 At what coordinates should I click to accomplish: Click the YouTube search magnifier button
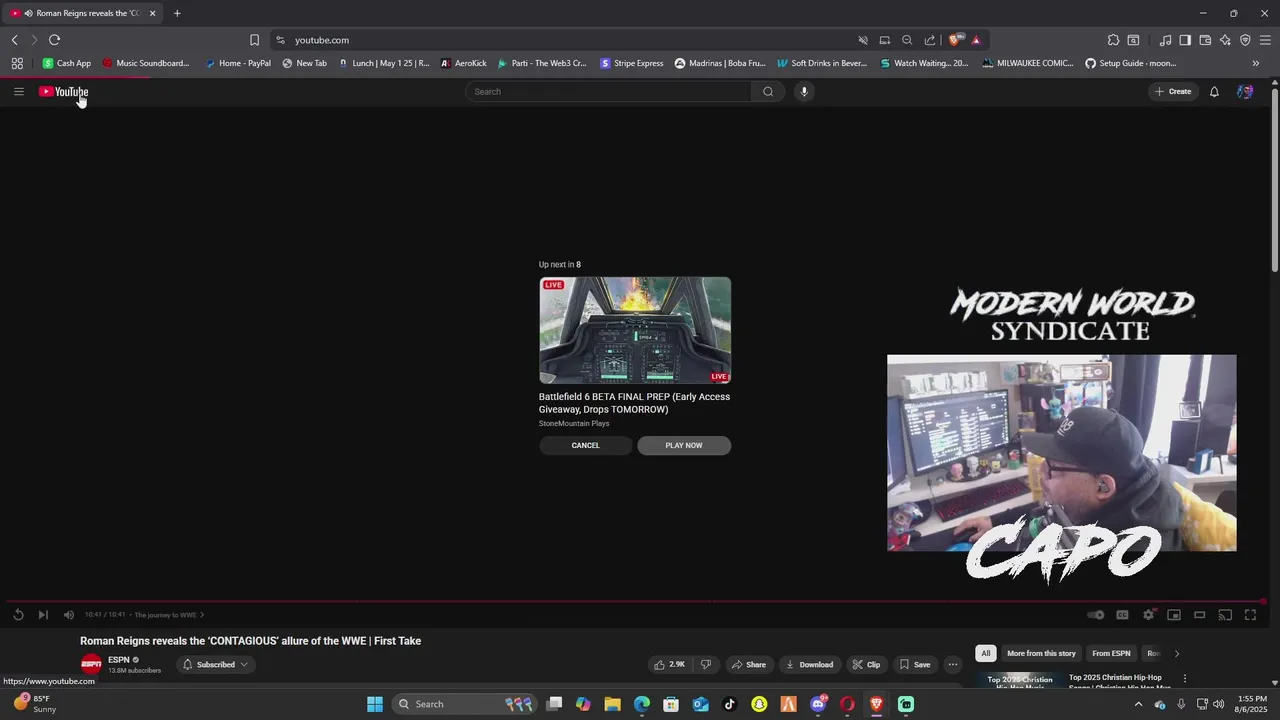coord(768,91)
